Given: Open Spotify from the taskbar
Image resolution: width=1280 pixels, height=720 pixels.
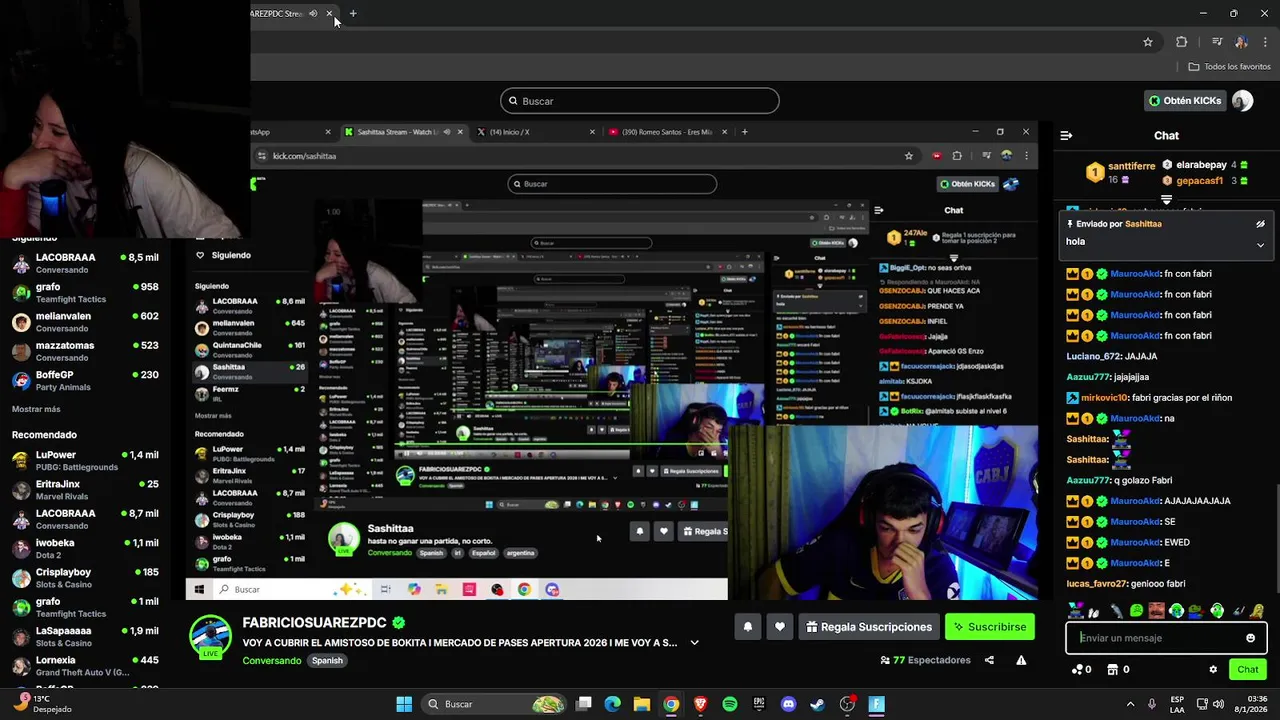Looking at the screenshot, I should click(x=730, y=704).
